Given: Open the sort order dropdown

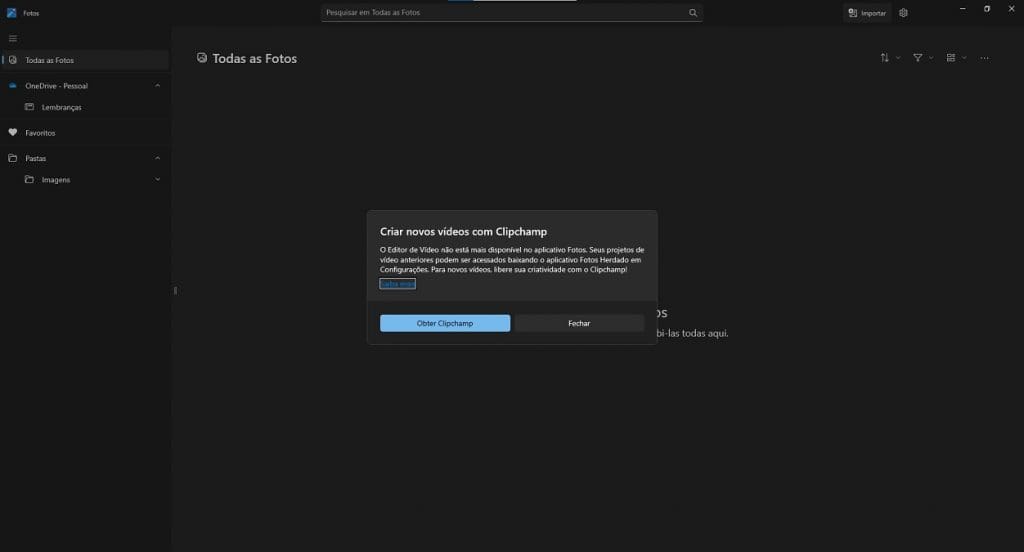Looking at the screenshot, I should pos(890,57).
